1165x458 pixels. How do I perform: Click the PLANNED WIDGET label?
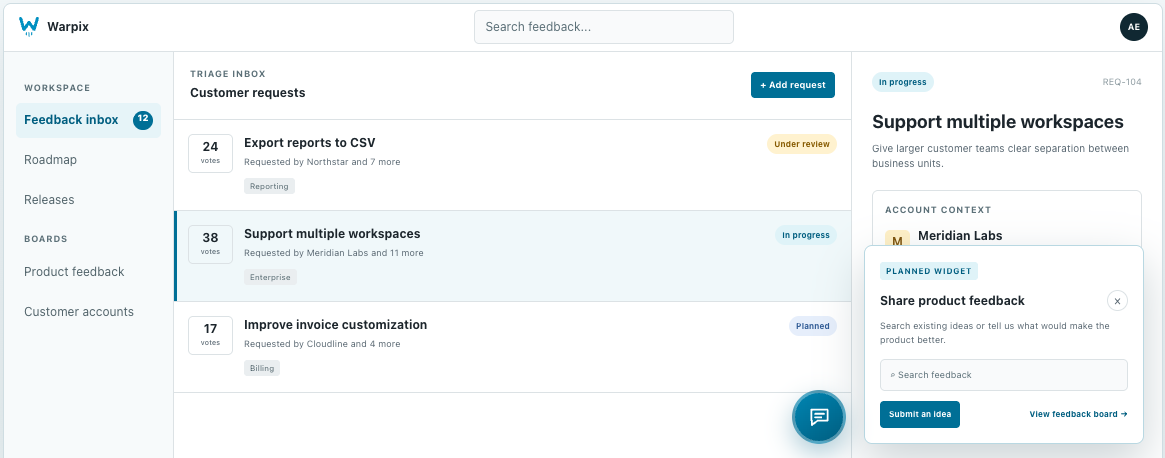929,271
